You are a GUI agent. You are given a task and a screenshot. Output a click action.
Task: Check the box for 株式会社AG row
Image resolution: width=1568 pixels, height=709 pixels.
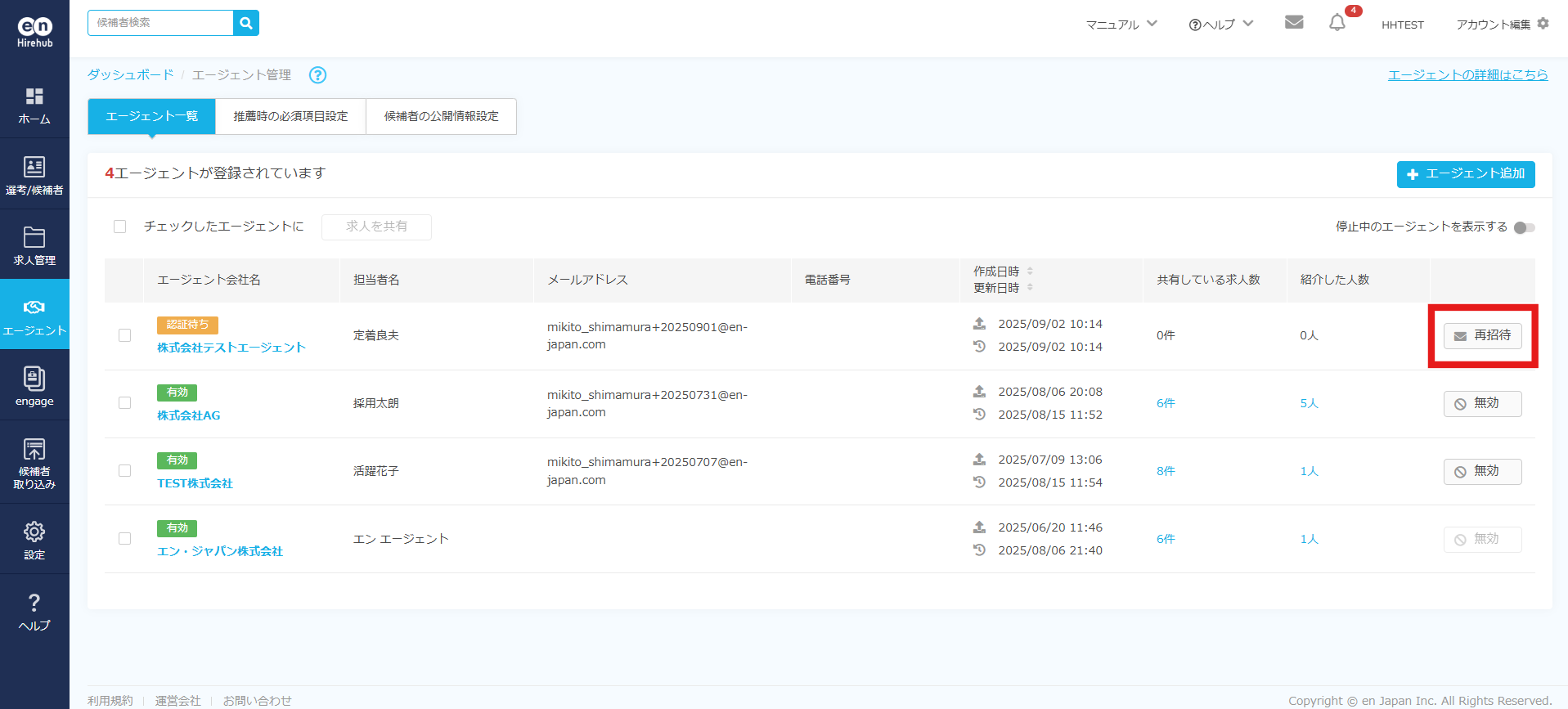click(124, 403)
